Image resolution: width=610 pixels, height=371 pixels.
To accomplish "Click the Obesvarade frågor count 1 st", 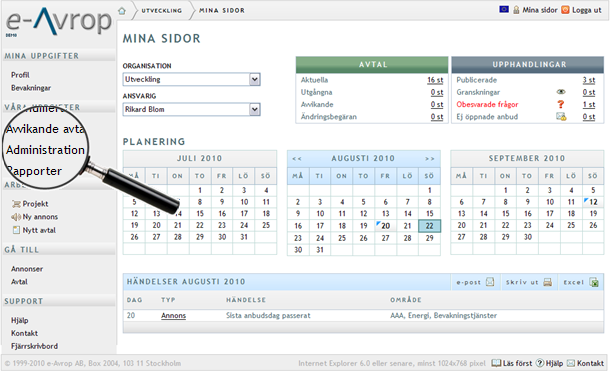I will (589, 104).
